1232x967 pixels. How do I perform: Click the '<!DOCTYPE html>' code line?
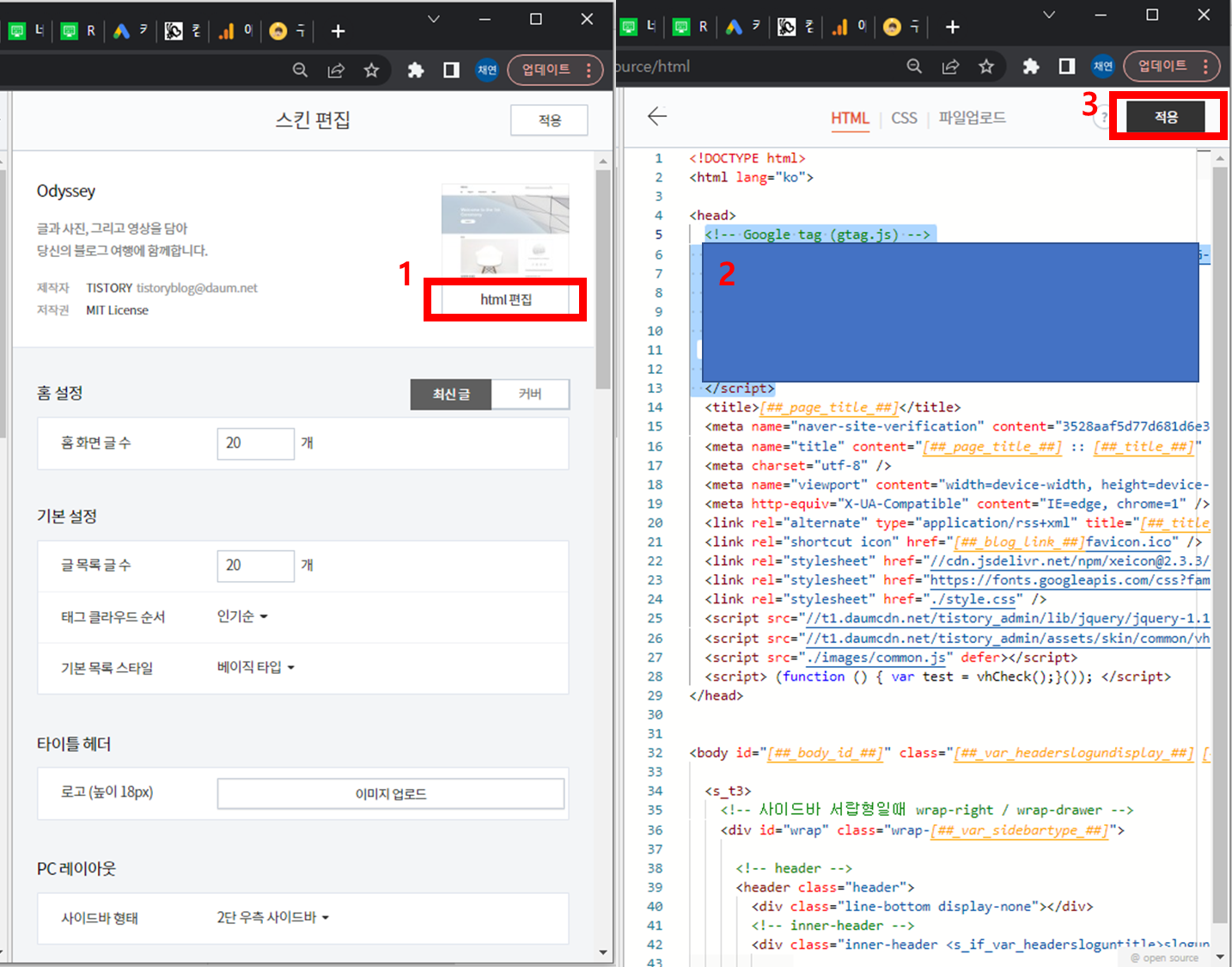747,158
